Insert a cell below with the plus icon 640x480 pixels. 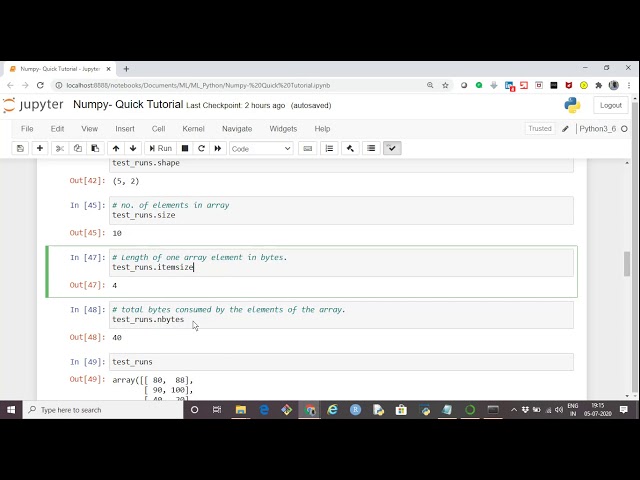coord(40,148)
